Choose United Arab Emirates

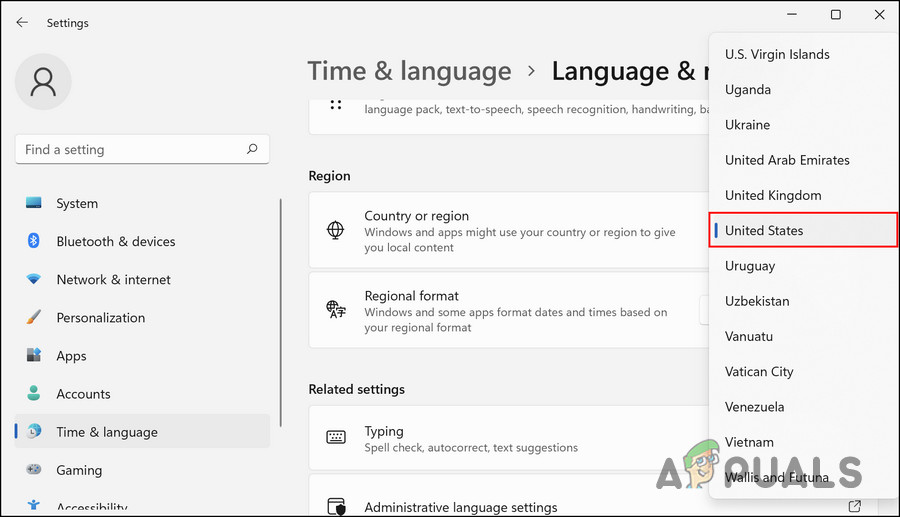click(x=804, y=160)
